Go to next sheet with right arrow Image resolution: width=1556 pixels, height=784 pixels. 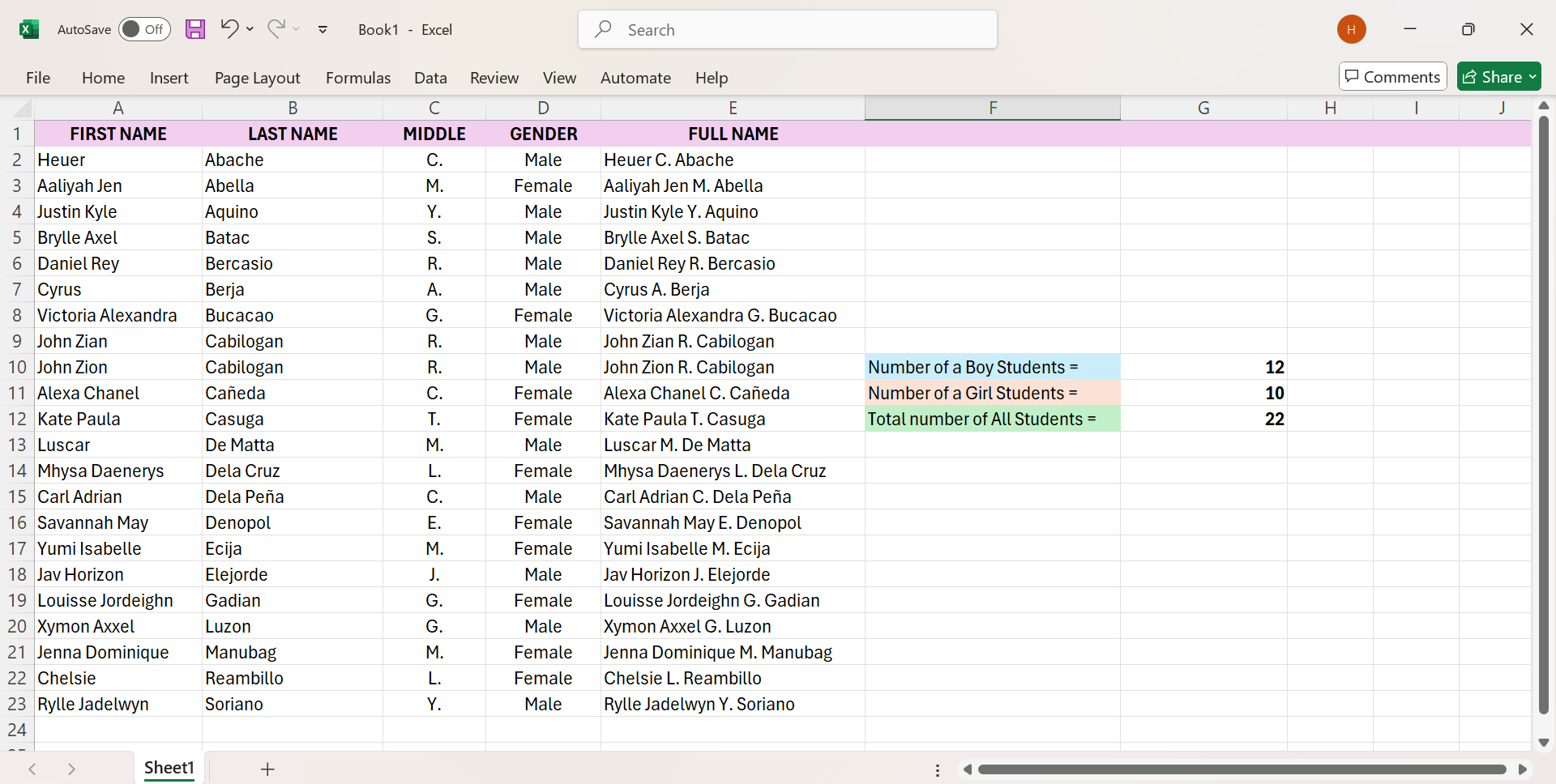[71, 769]
